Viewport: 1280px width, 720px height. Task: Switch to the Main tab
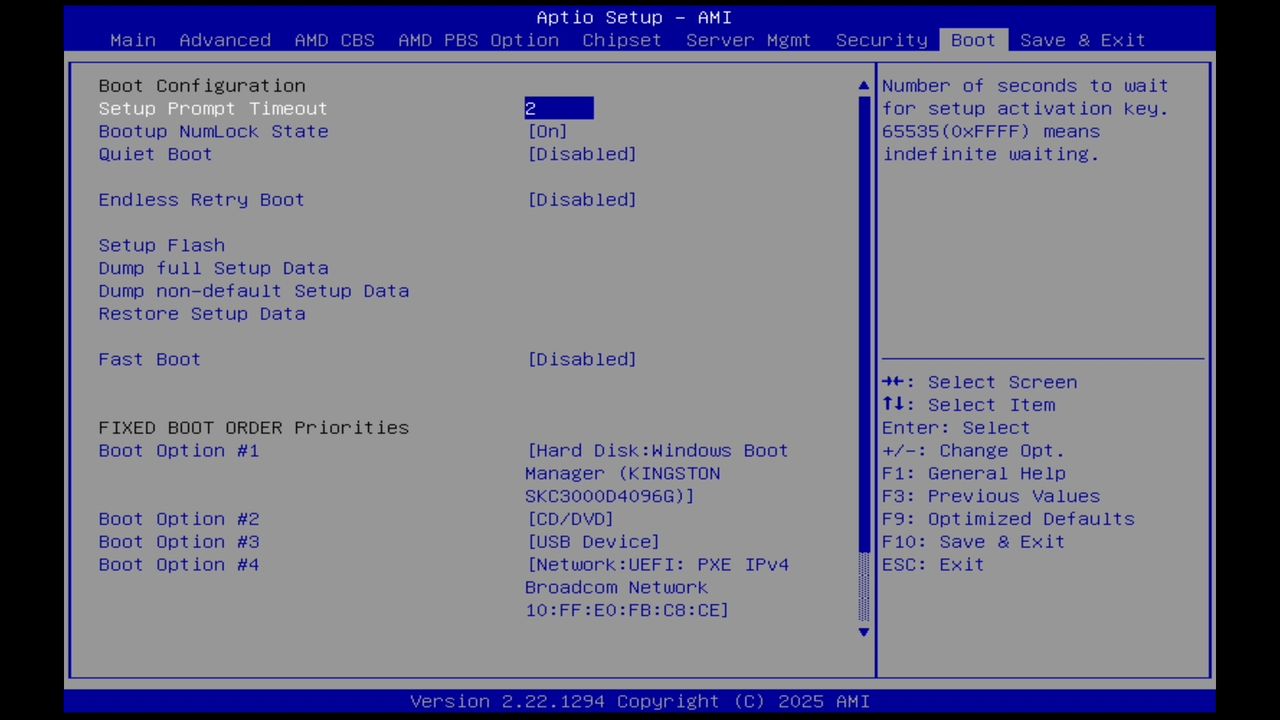pyautogui.click(x=132, y=40)
